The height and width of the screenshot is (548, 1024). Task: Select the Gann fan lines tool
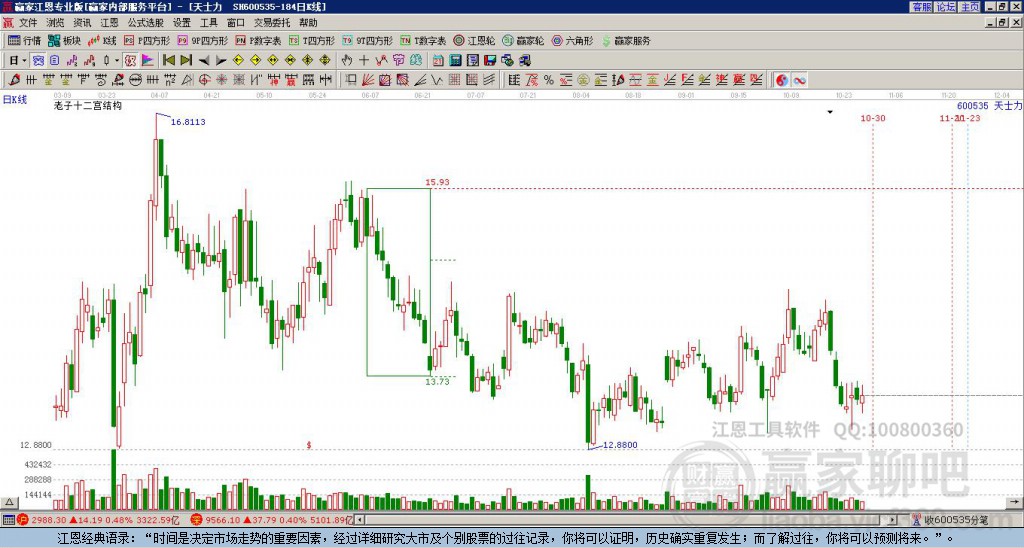[368, 80]
